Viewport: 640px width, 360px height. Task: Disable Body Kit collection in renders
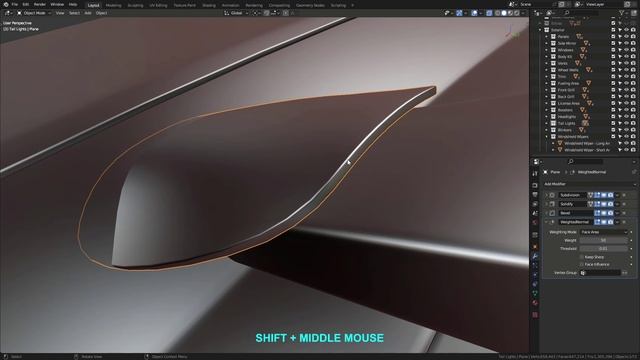pos(633,57)
